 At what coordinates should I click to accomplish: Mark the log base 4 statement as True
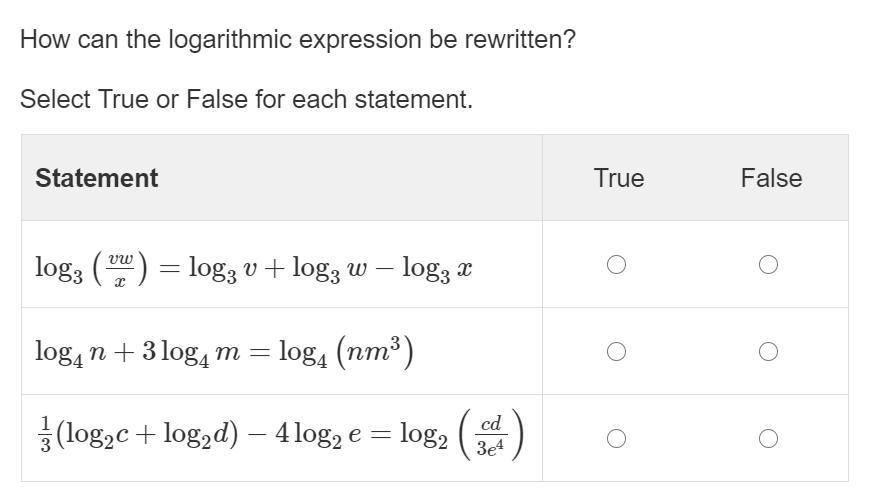pyautogui.click(x=616, y=352)
